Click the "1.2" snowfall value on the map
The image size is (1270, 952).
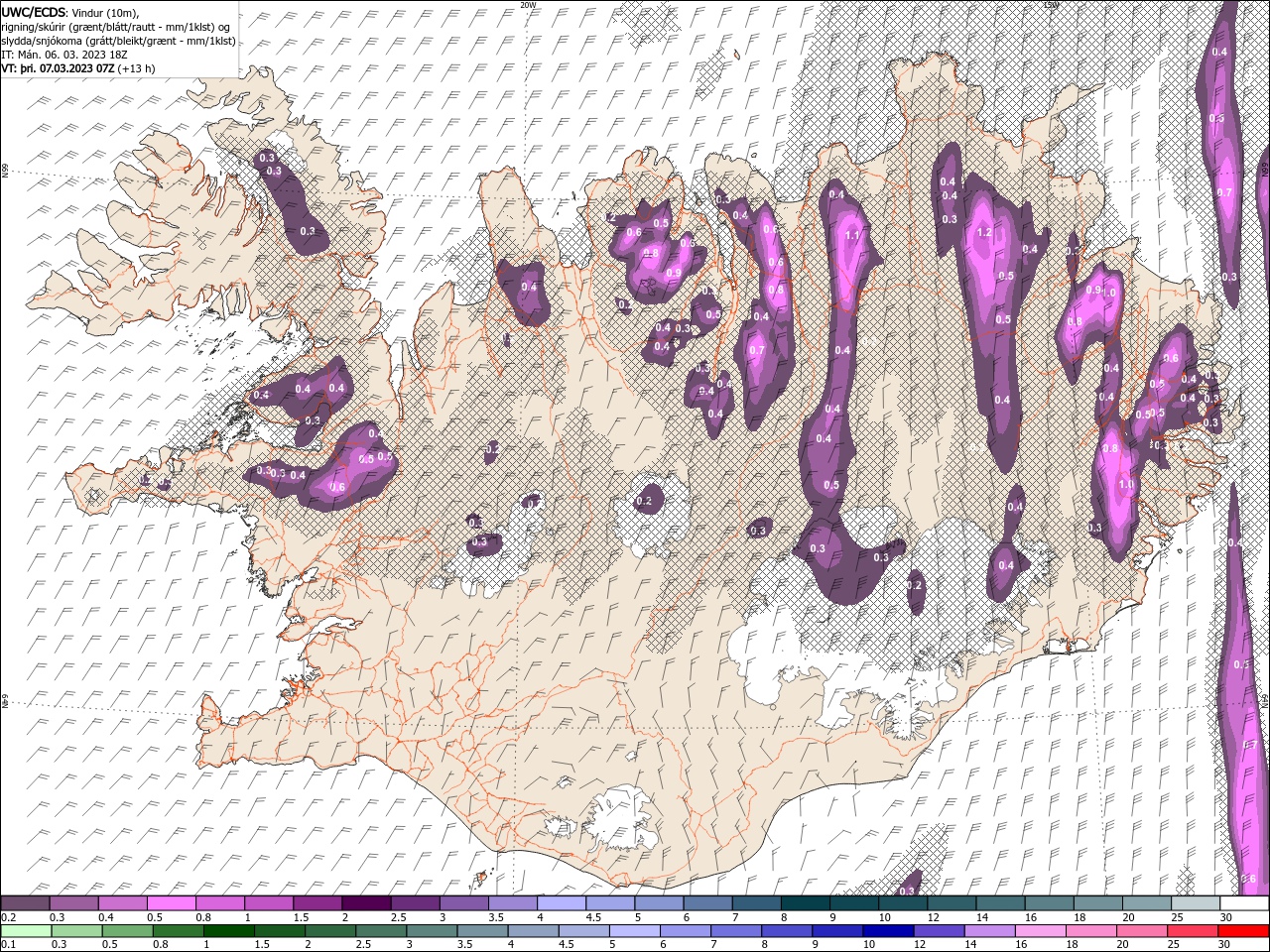(984, 233)
